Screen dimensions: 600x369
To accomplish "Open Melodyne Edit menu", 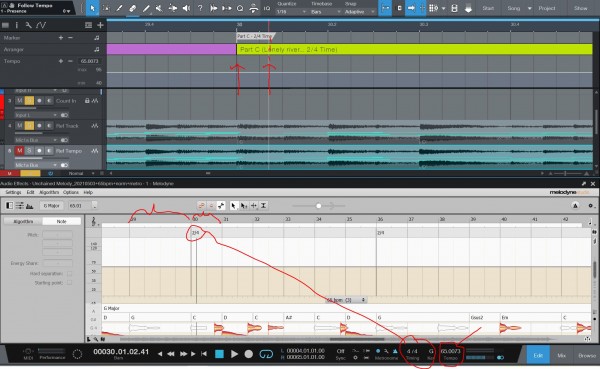I will 30,193.
